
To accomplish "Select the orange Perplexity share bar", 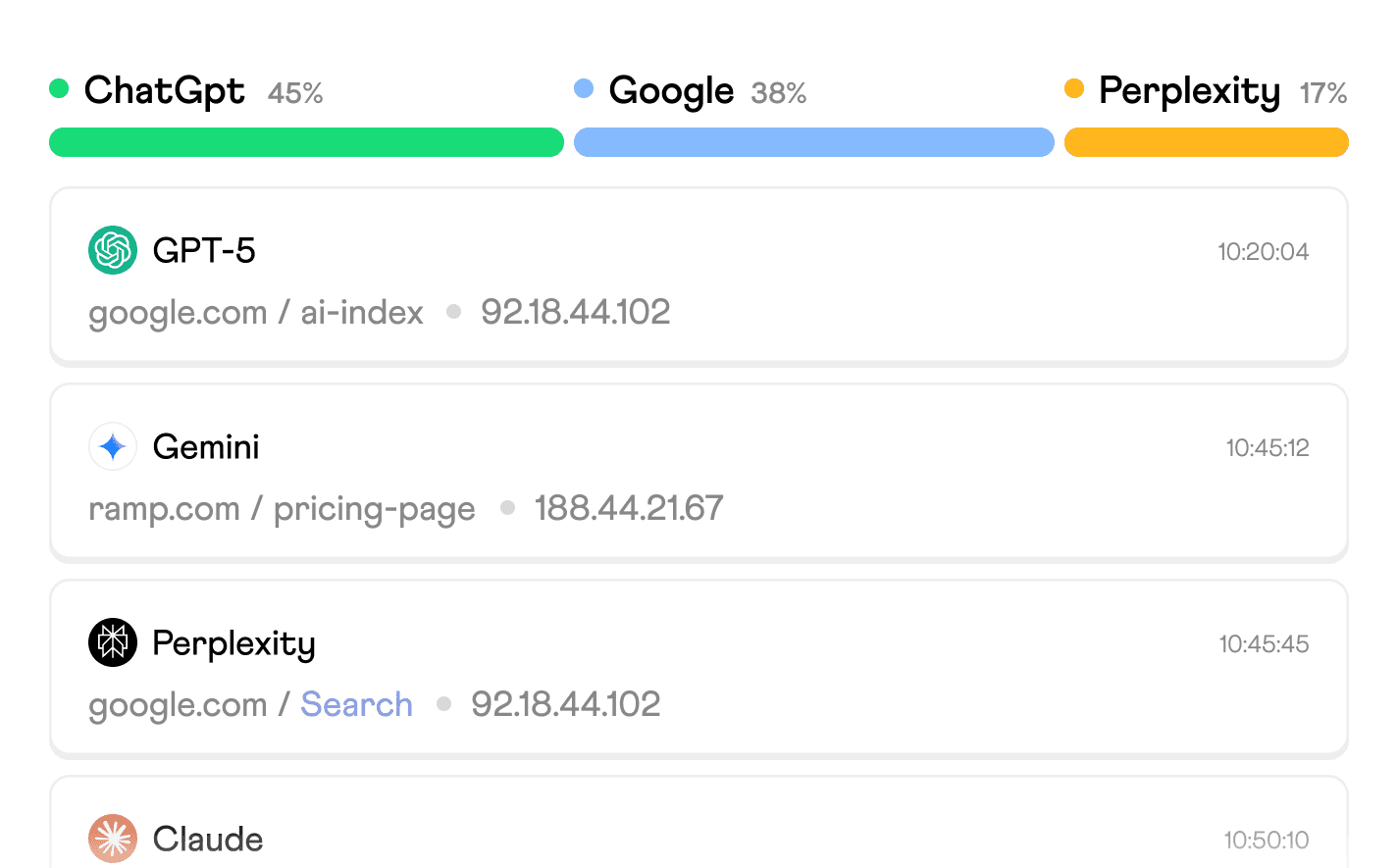I will tap(1207, 142).
